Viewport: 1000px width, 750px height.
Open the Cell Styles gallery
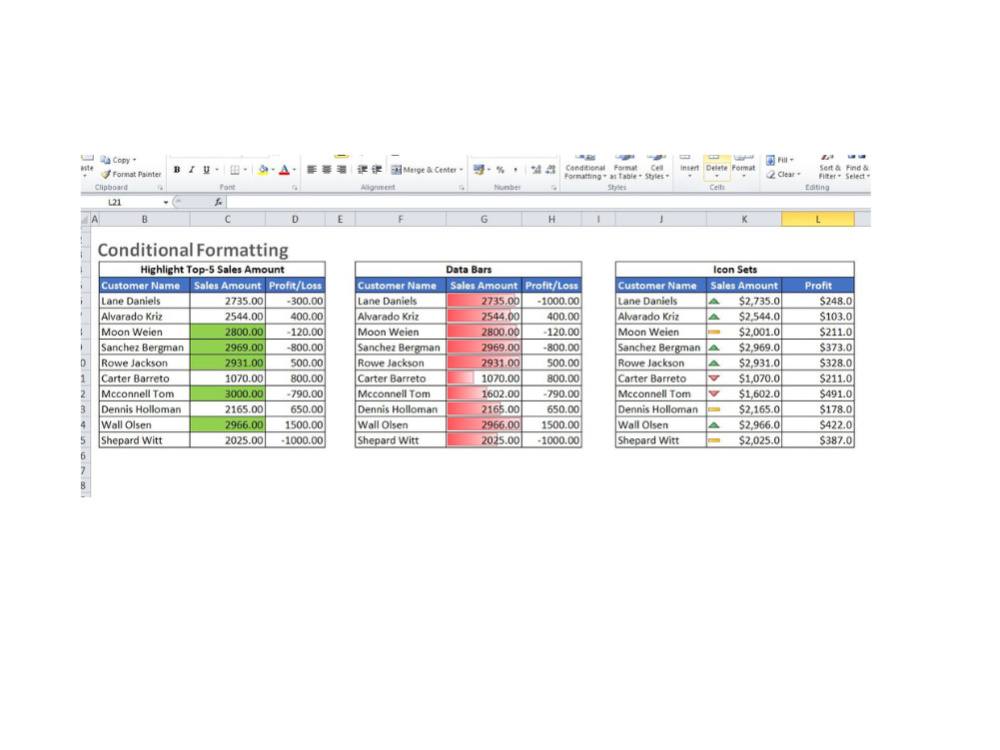click(657, 167)
